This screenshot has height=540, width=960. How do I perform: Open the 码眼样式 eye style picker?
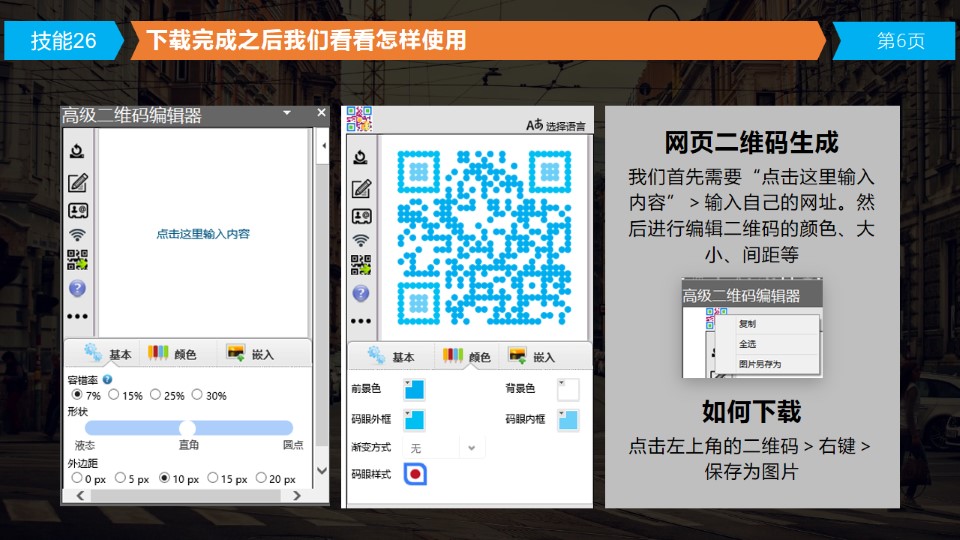(x=415, y=474)
